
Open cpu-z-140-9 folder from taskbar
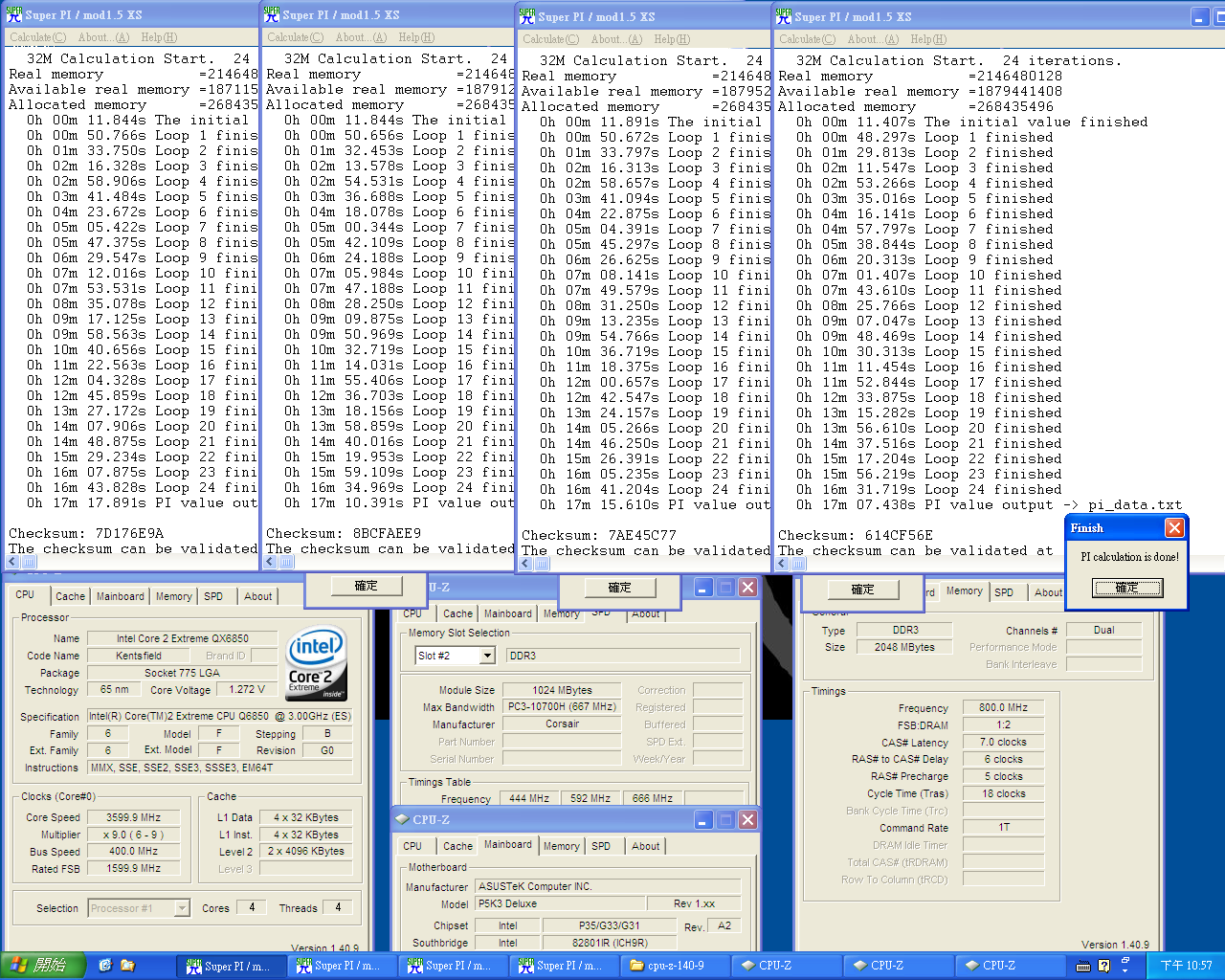click(x=674, y=966)
